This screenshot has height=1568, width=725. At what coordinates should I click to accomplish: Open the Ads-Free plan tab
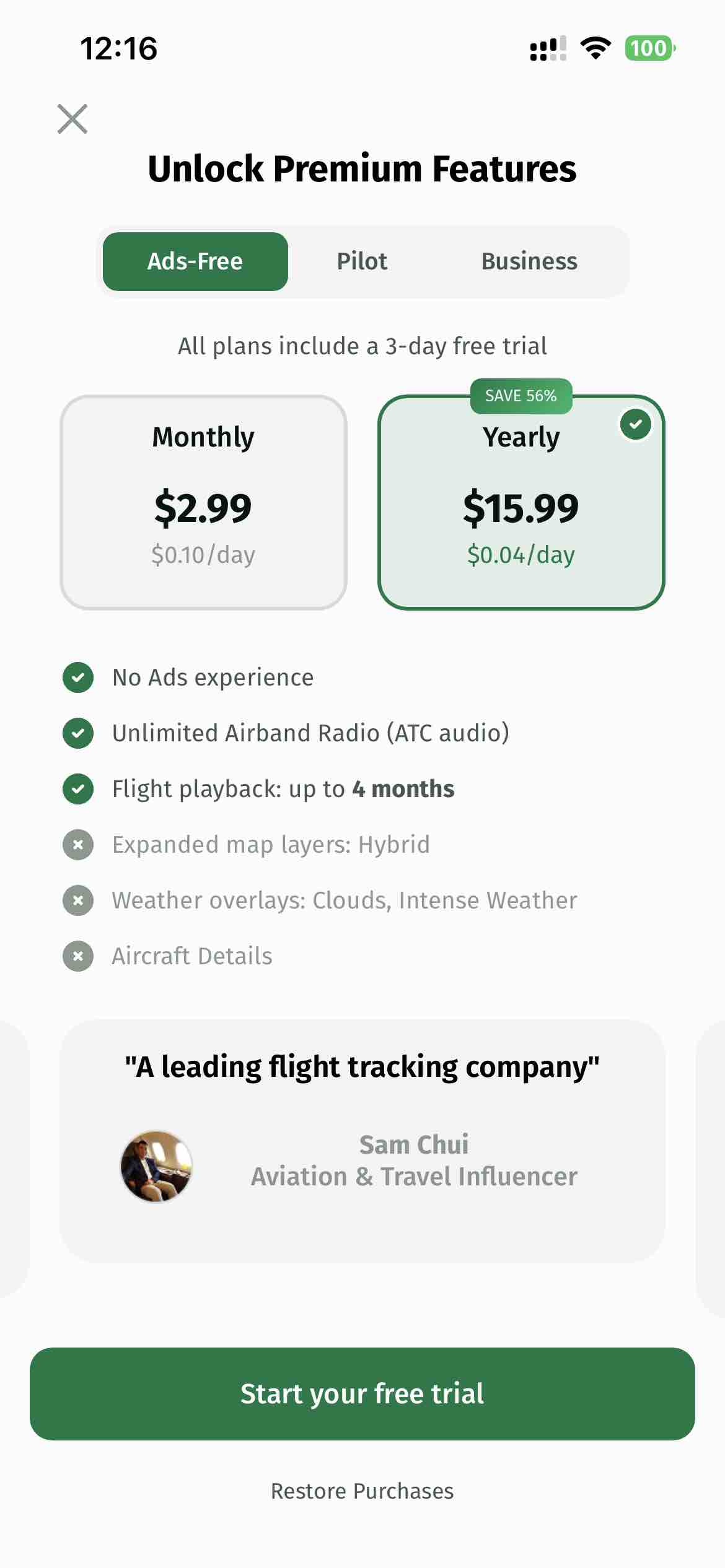click(x=195, y=261)
